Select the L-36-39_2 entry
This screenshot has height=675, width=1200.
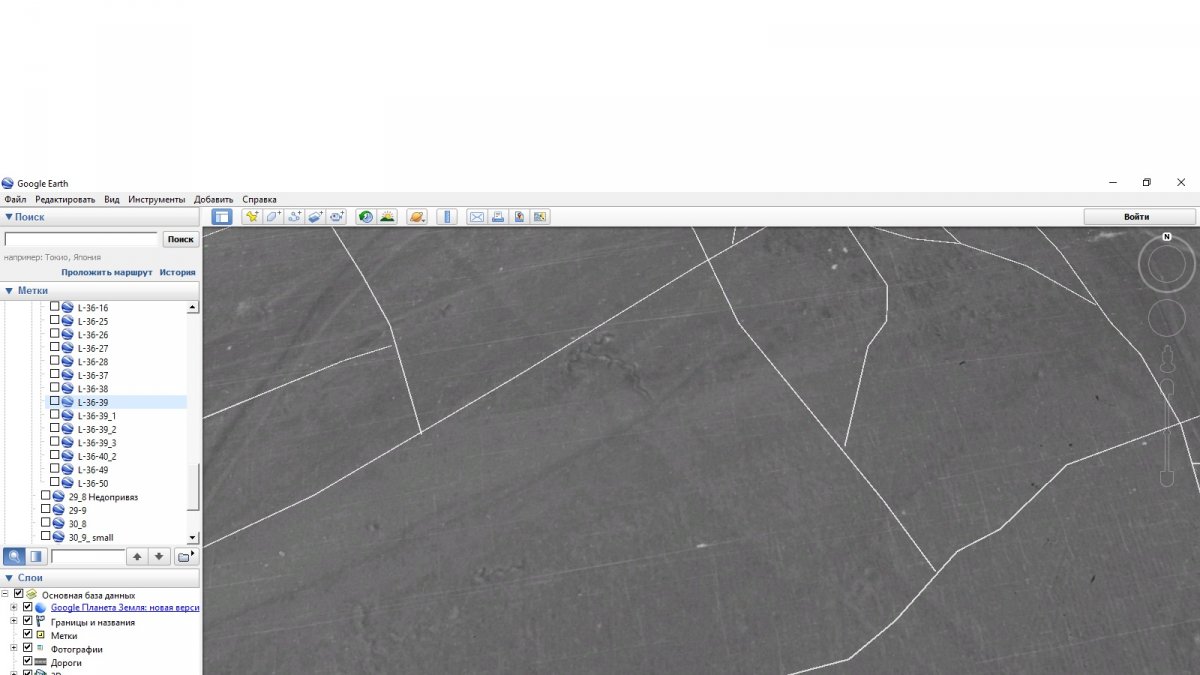tap(97, 429)
